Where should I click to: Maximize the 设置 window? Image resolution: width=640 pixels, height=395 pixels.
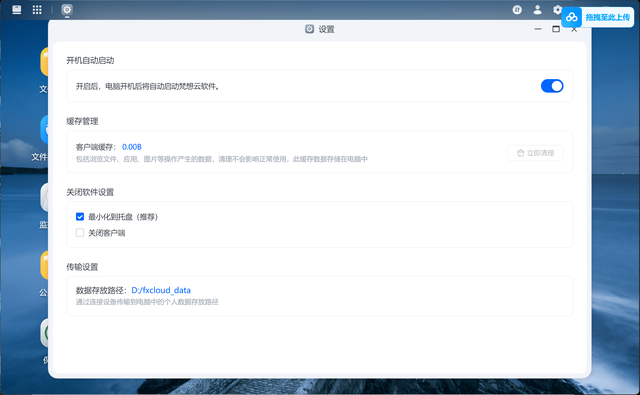click(556, 29)
